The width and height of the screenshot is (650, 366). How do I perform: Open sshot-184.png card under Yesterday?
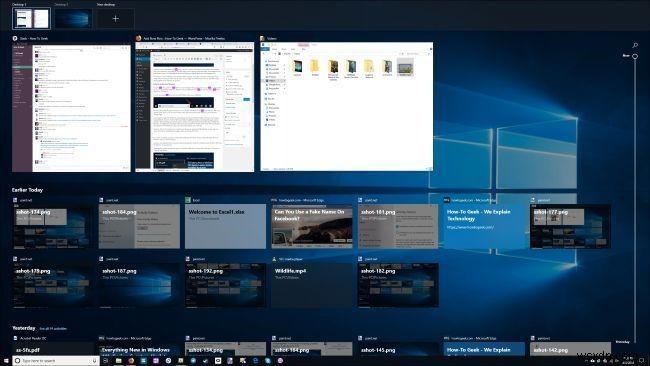[312, 349]
